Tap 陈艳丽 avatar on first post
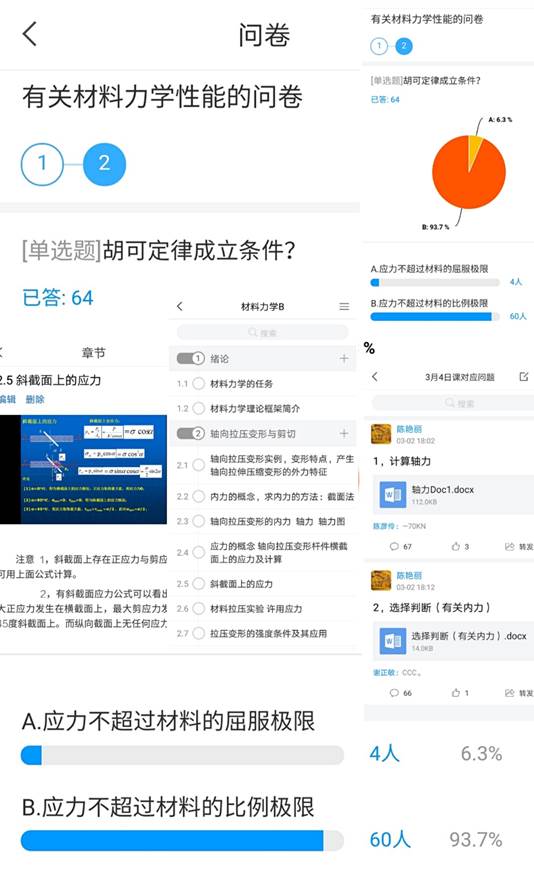Viewport: 534px width, 896px height. click(381, 434)
